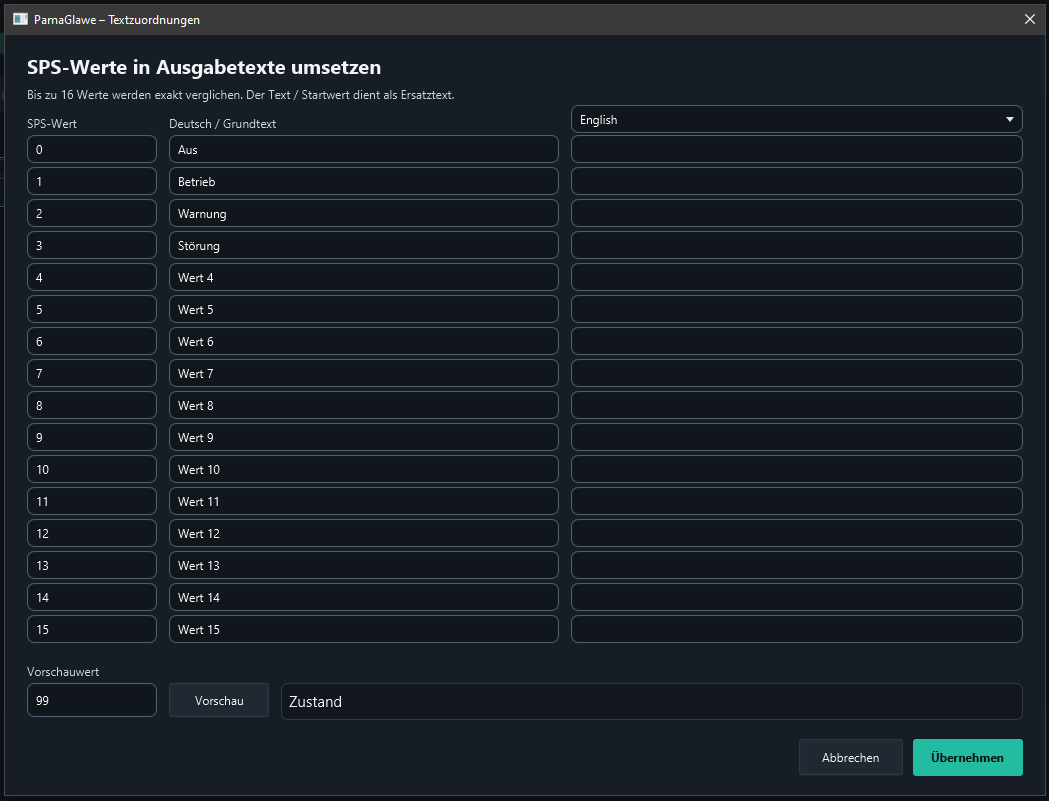
Task: Click the 'Betrieb' text field
Action: [363, 181]
